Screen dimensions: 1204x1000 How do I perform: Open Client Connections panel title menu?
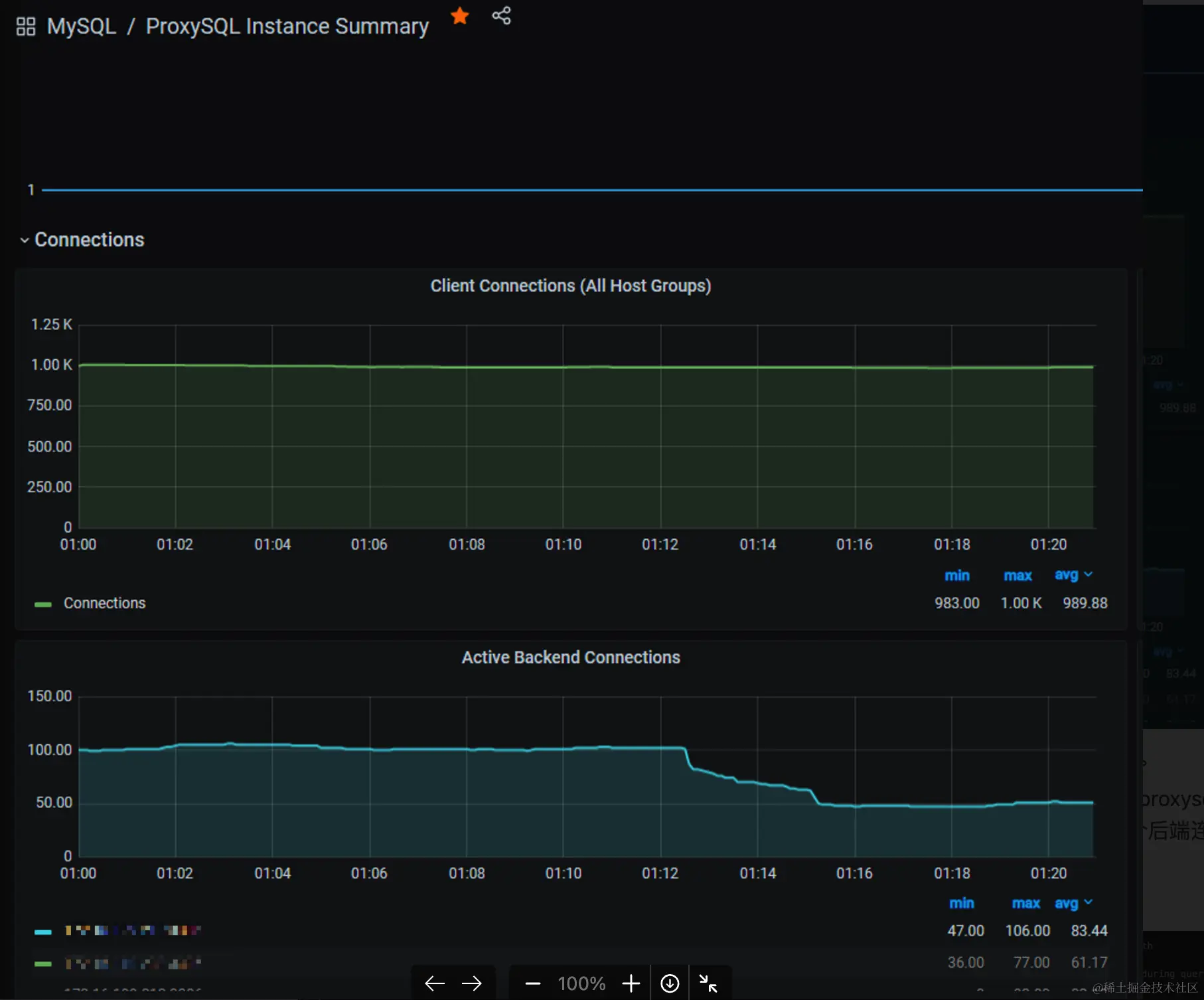coord(571,286)
